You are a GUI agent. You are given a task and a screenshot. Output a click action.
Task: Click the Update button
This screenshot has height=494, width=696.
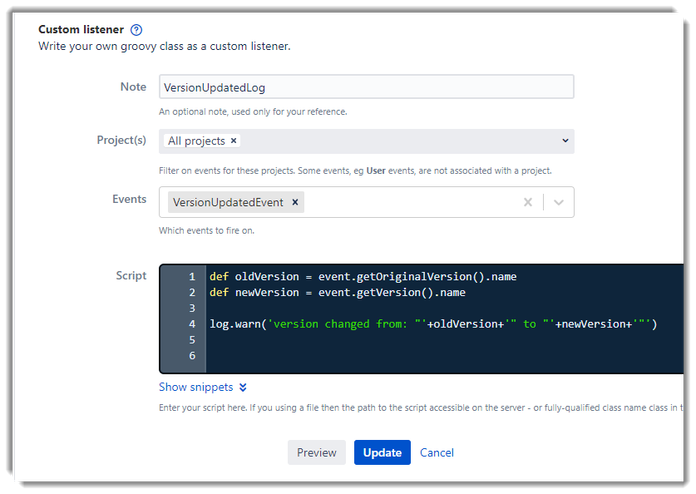click(382, 452)
